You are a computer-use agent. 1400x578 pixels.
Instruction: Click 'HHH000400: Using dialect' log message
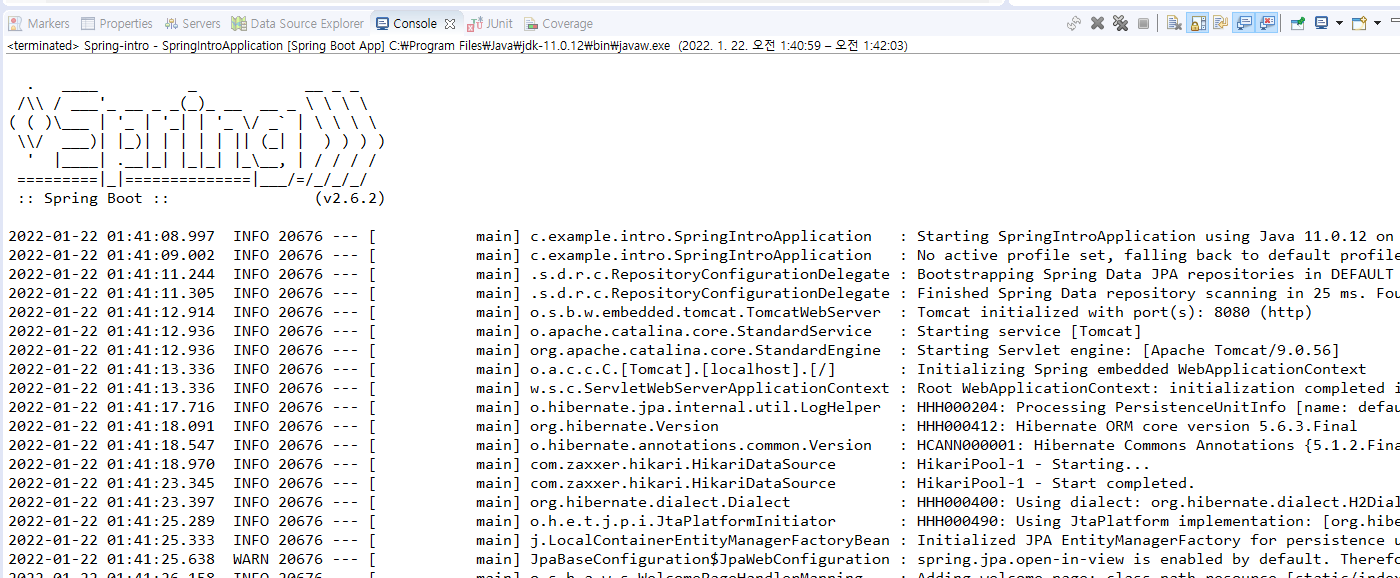pyautogui.click(x=1024, y=502)
